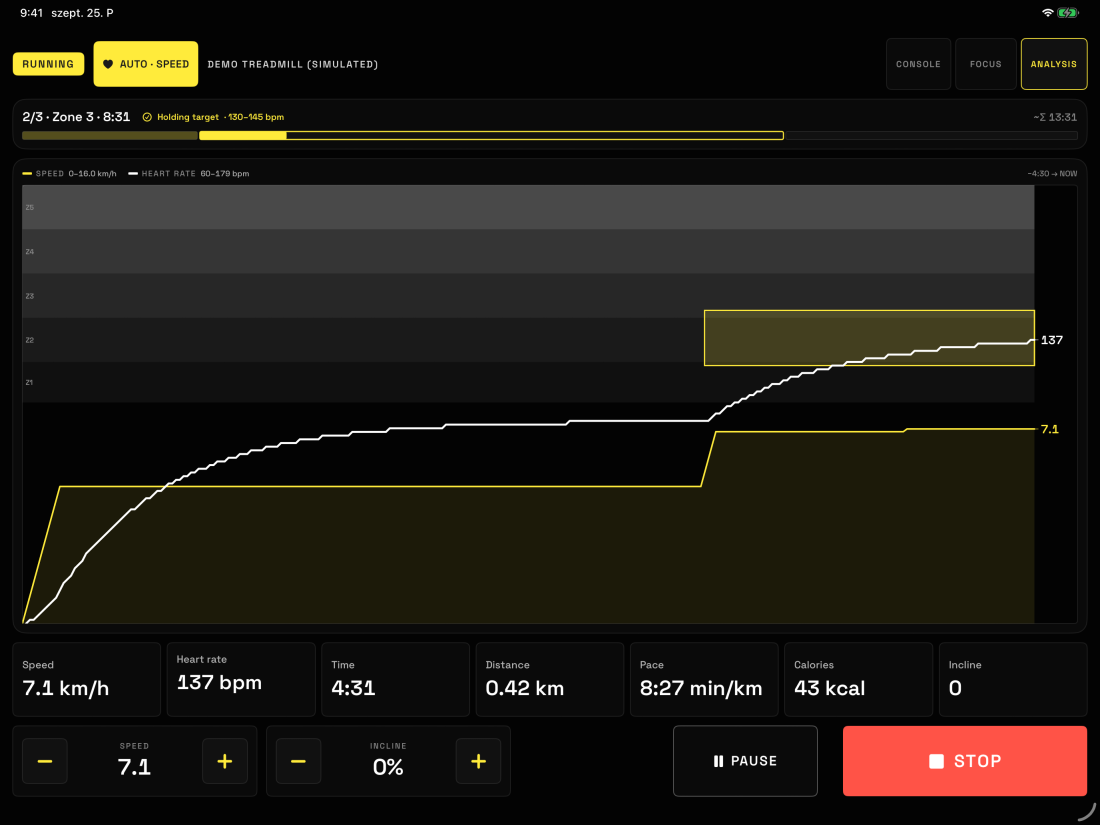Click the '-4:30 → NOW' range label
Screen dimensions: 1100x825
pyautogui.click(x=1052, y=173)
